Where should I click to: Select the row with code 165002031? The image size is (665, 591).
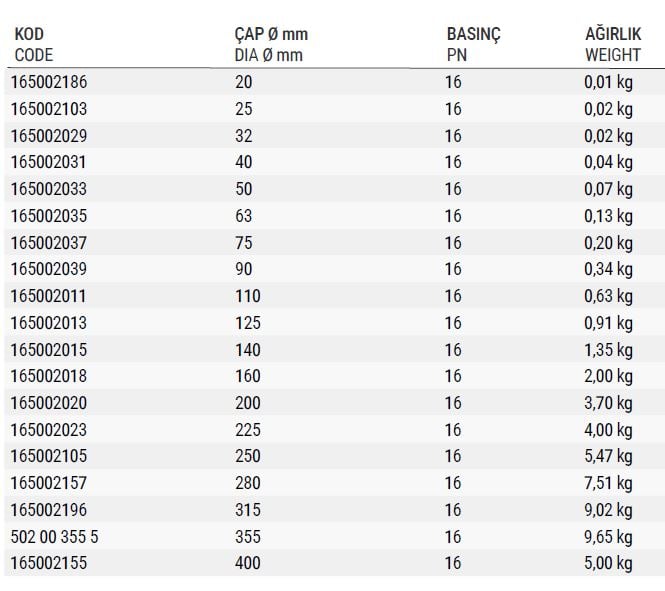tap(335, 162)
